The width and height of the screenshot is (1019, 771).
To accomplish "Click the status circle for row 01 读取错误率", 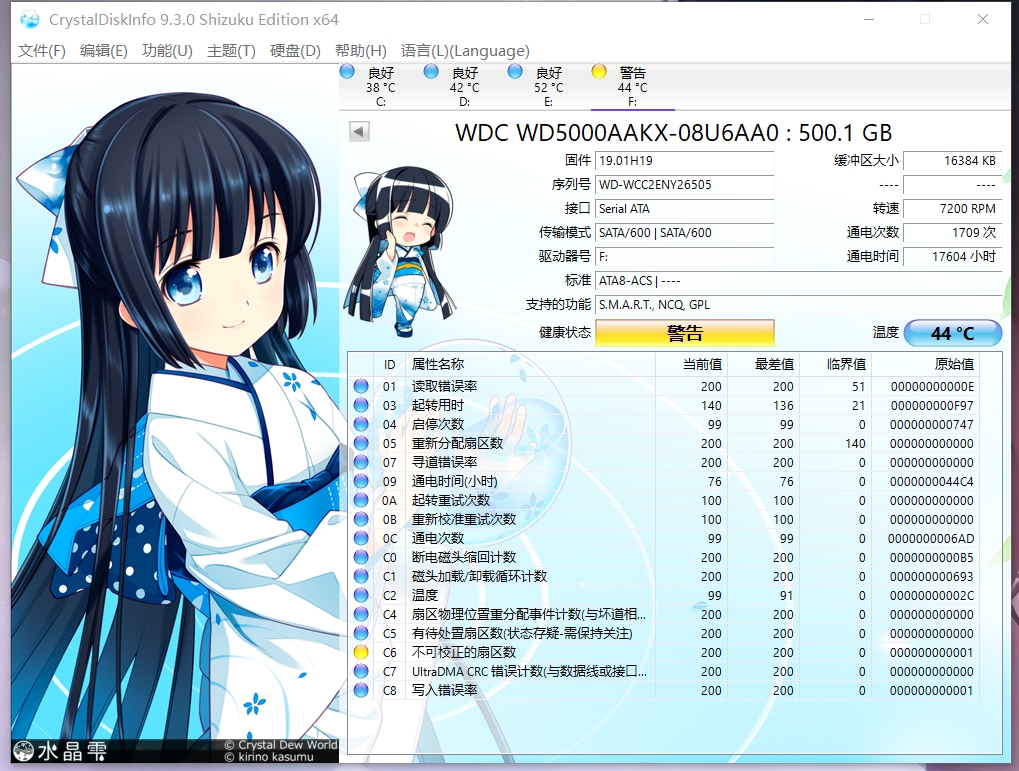I will click(361, 386).
